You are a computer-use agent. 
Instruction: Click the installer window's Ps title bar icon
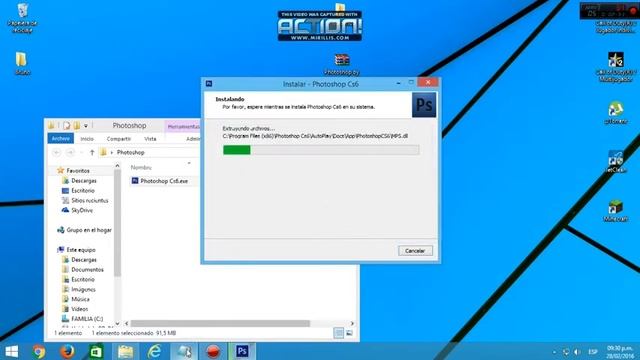pyautogui.click(x=209, y=84)
